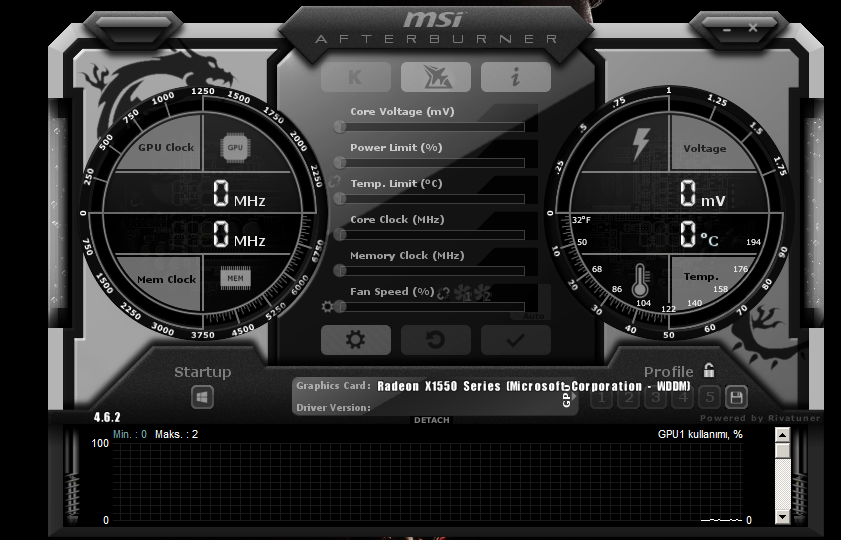Click the monitor scrollbar down arrow

pyautogui.click(x=783, y=517)
